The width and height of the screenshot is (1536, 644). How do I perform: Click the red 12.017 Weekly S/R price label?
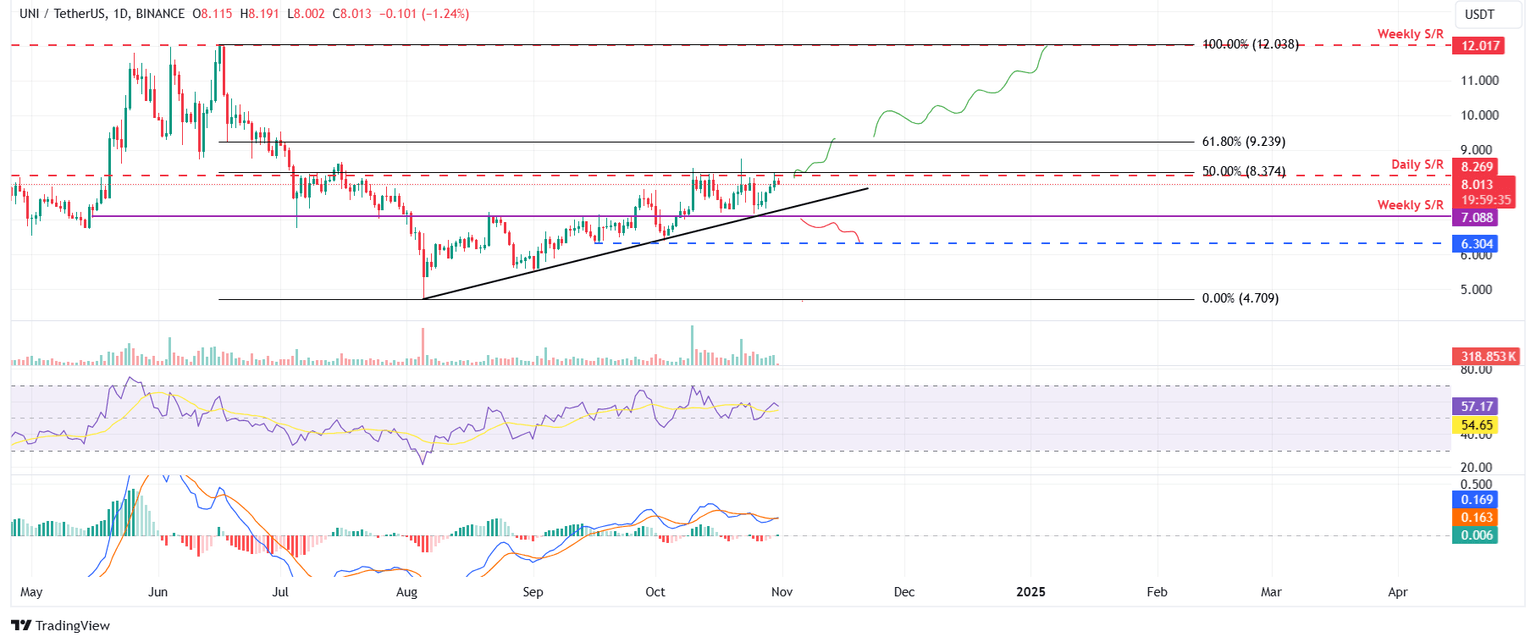(x=1477, y=45)
